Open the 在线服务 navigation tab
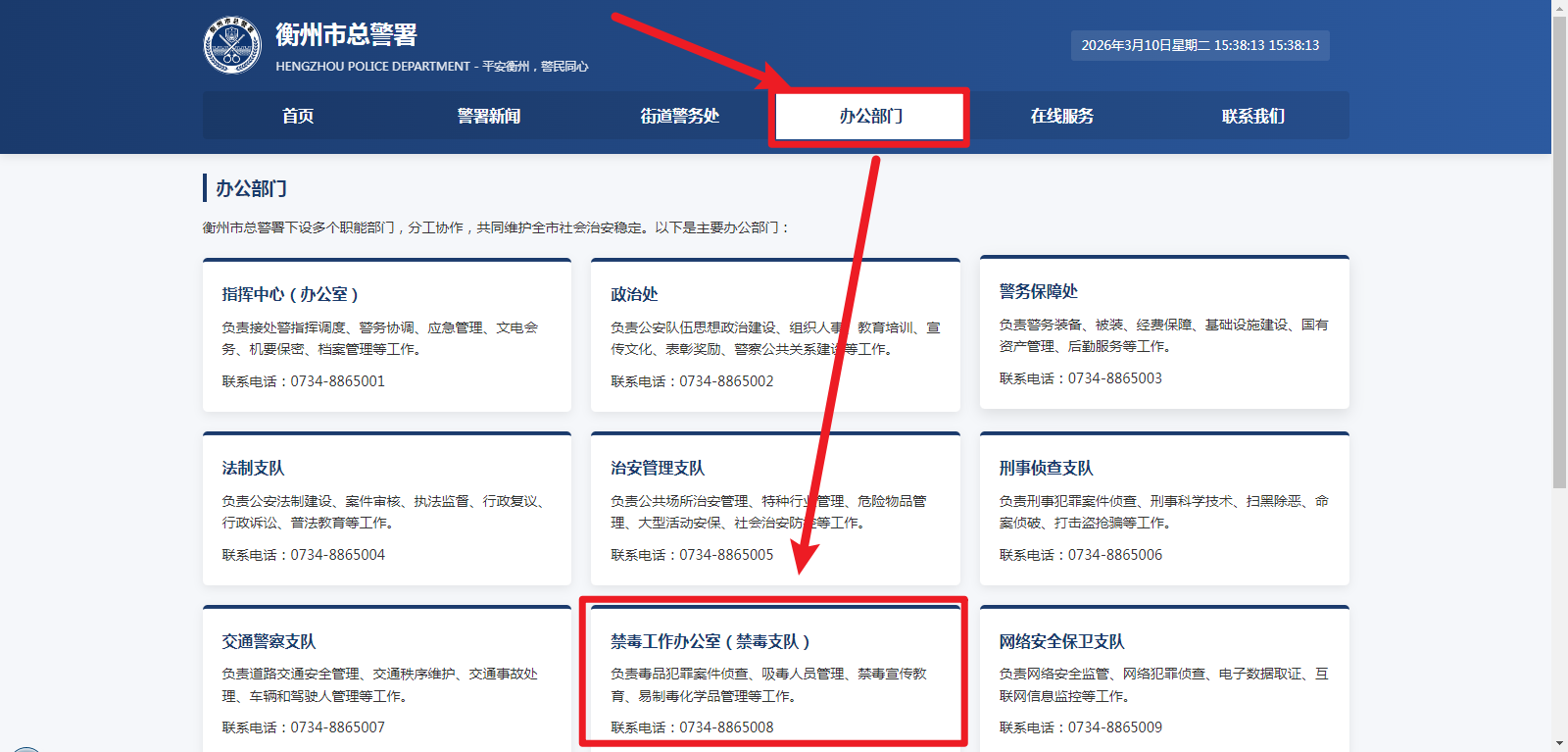 coord(1062,116)
